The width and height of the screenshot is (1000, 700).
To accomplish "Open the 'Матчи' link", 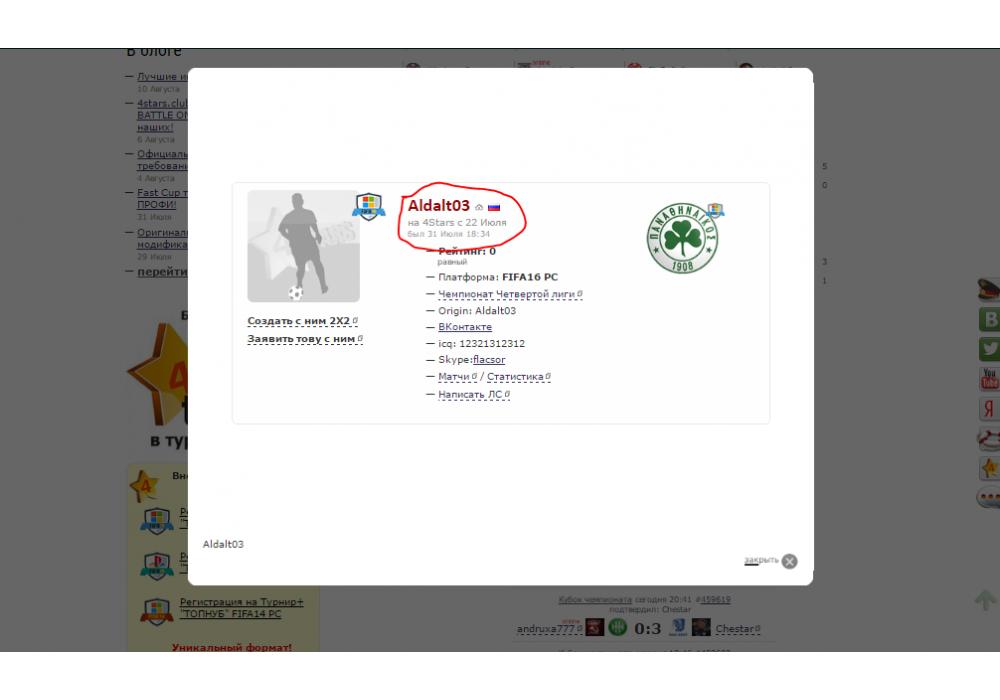I will pyautogui.click(x=454, y=377).
